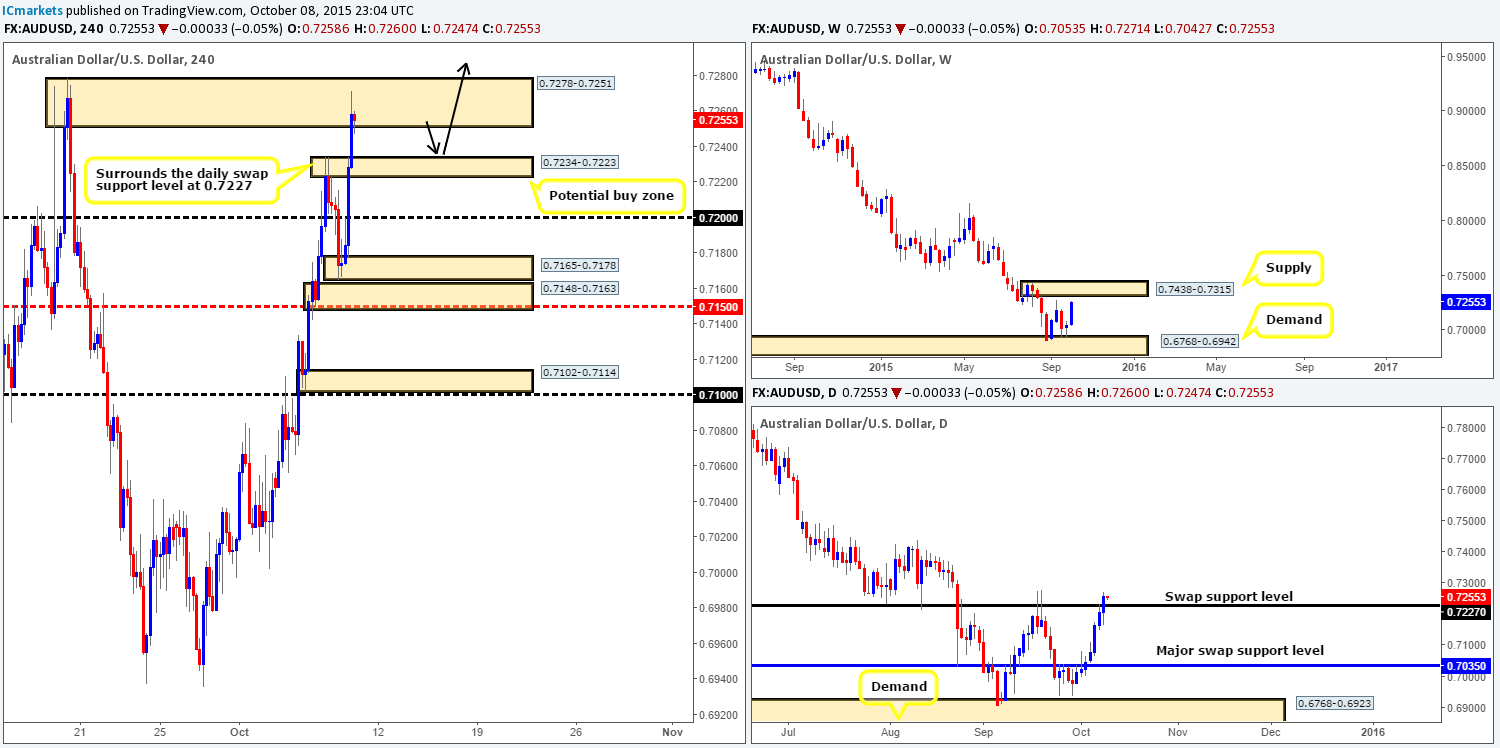Select the 0.7165-0.7178 zone price label

coord(579,266)
